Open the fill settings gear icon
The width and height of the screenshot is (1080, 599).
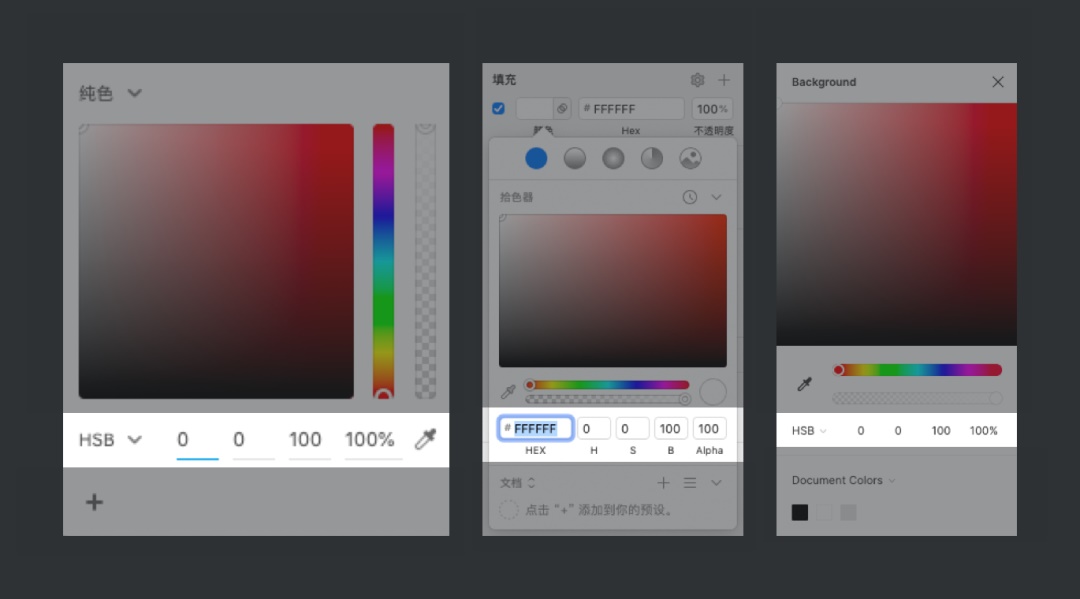point(698,80)
